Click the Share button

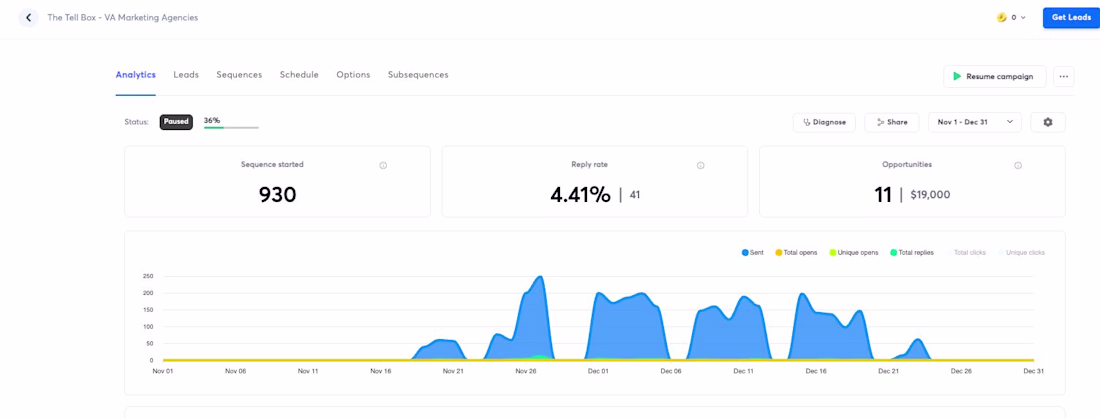(892, 122)
